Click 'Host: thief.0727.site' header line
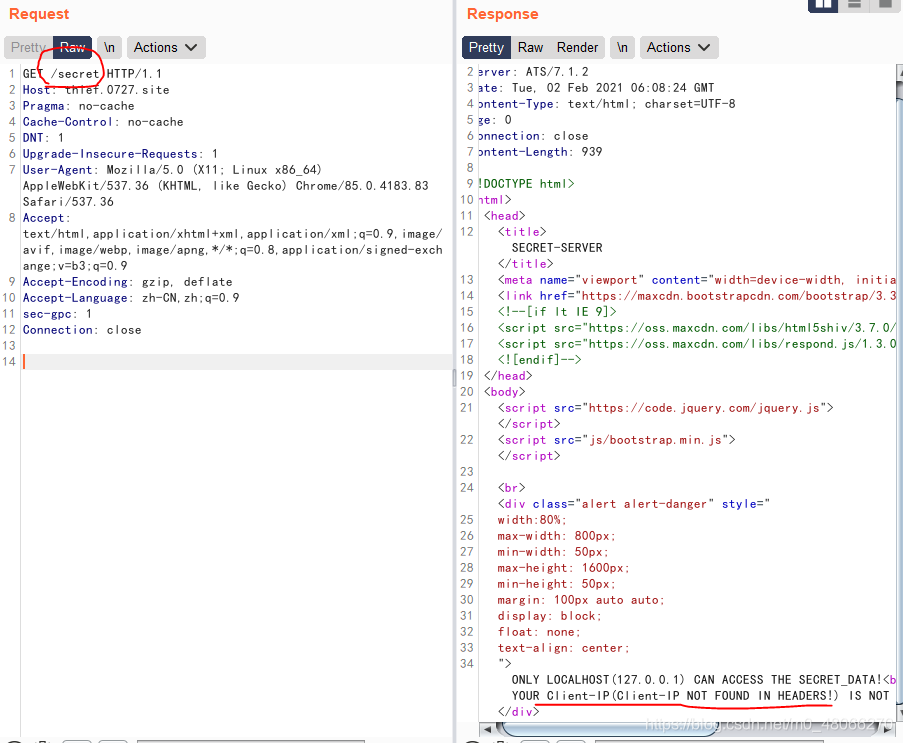The height and width of the screenshot is (743, 903). click(x=96, y=90)
